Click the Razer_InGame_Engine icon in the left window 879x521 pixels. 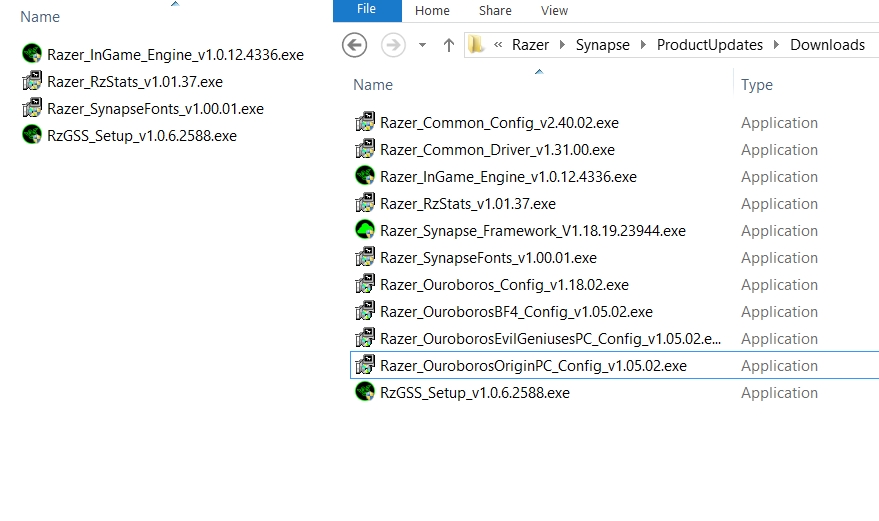tap(32, 54)
